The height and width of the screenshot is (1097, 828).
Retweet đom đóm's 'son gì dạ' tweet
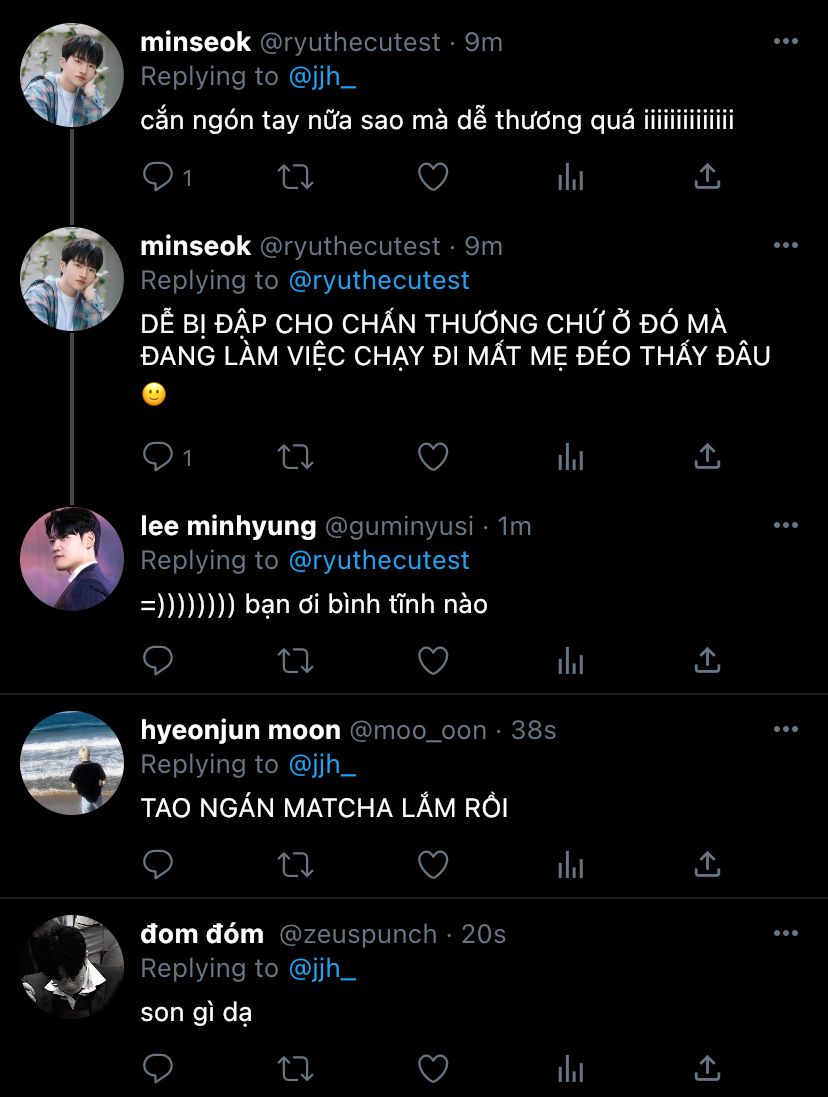pos(295,1069)
